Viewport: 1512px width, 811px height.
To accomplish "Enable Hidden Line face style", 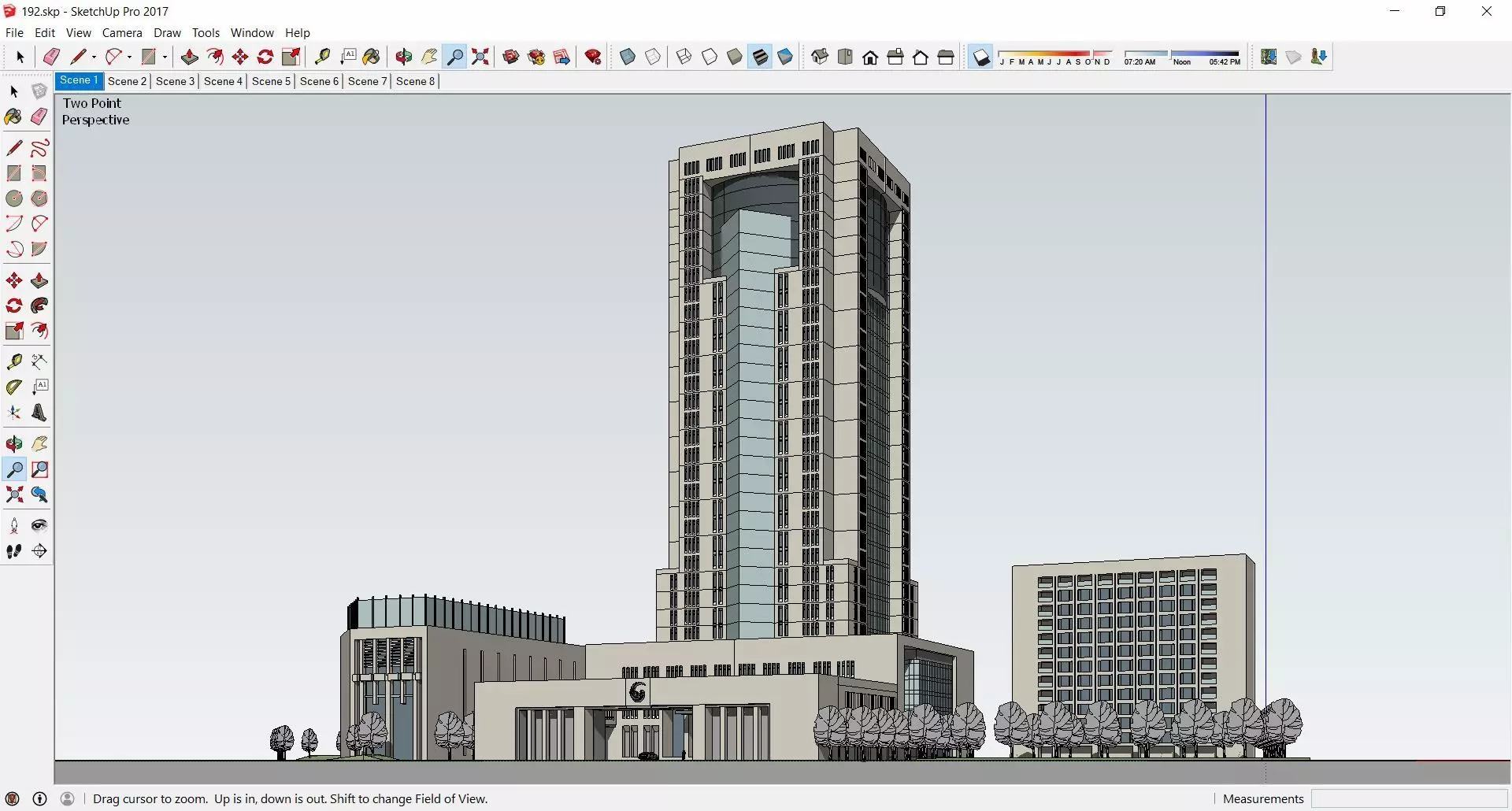I will (x=710, y=57).
